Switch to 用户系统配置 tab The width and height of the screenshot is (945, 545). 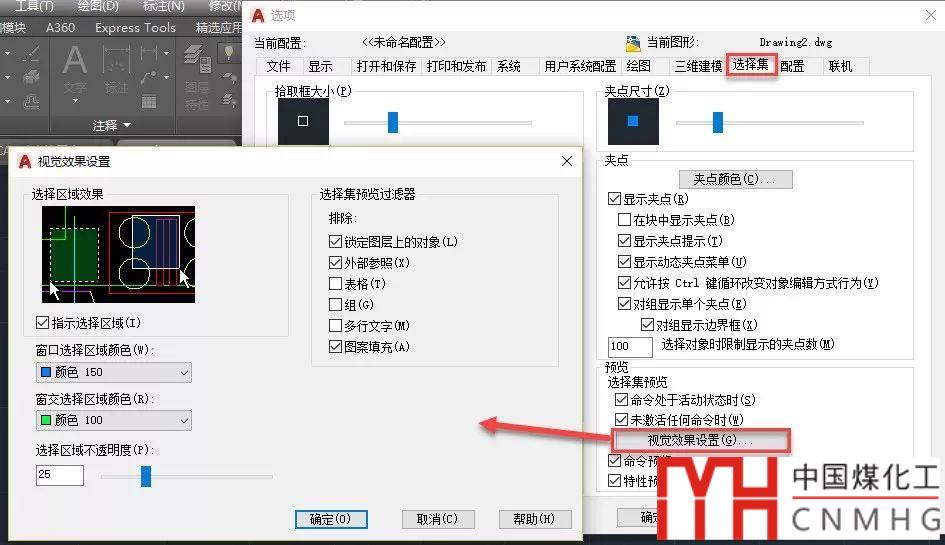coord(580,66)
